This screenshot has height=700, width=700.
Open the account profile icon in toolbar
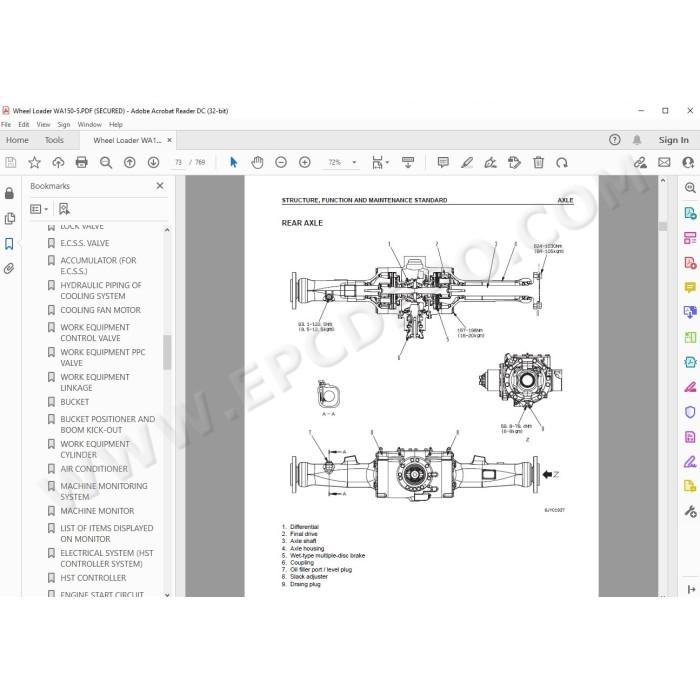pyautogui.click(x=688, y=162)
